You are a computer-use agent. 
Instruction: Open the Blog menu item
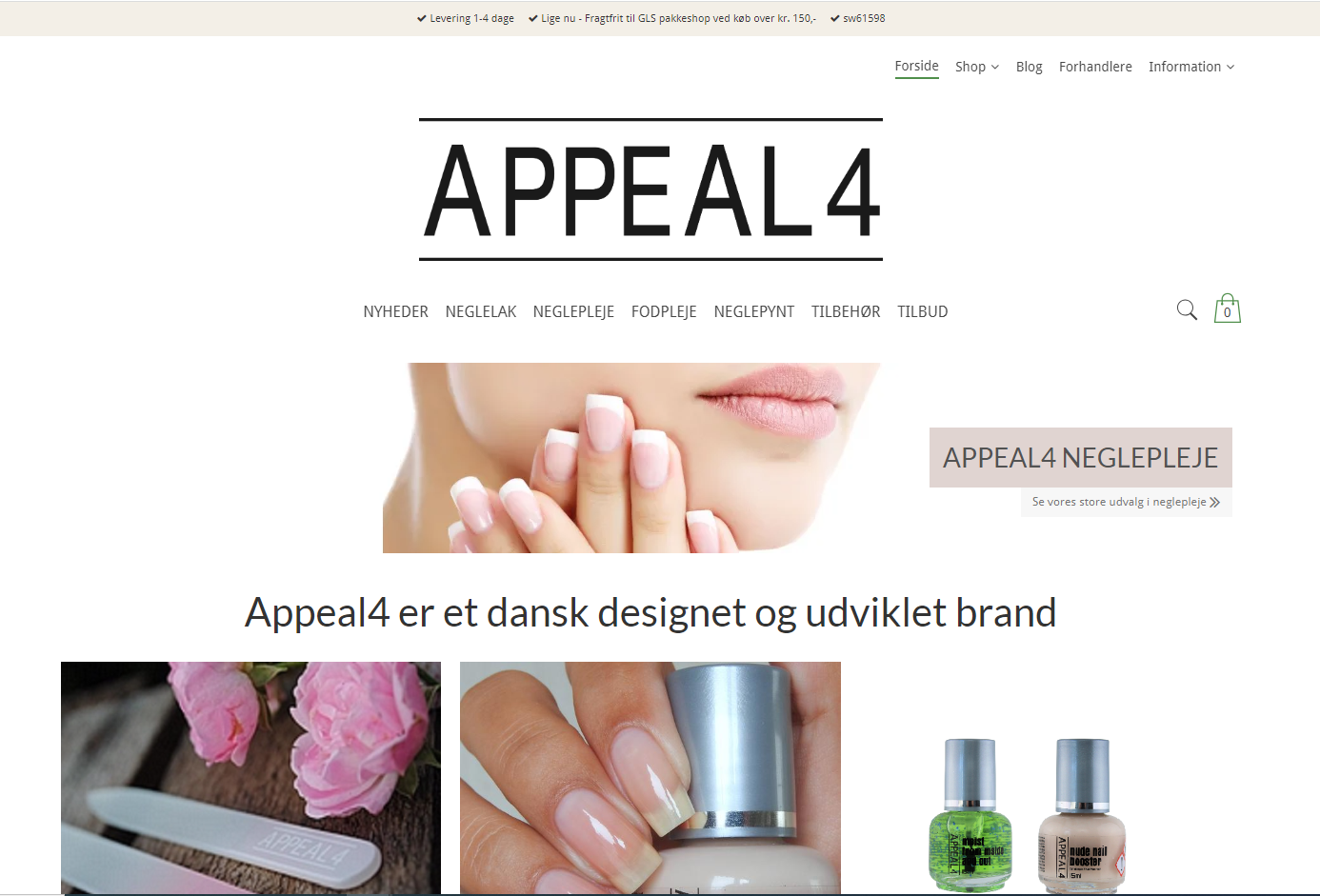coord(1029,67)
